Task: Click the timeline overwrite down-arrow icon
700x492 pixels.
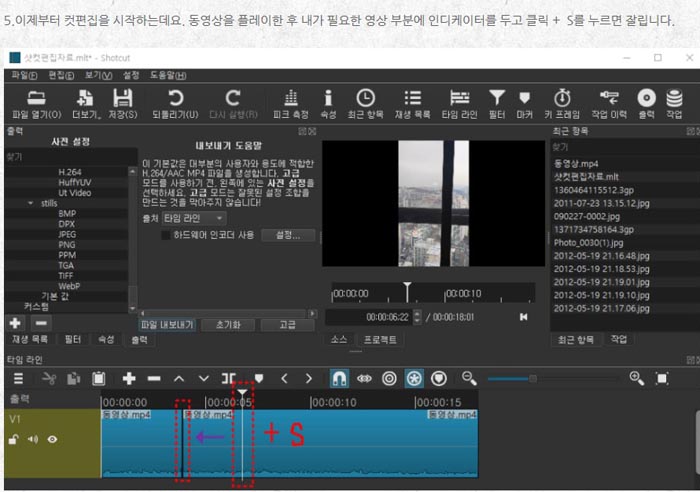Action: [x=204, y=379]
